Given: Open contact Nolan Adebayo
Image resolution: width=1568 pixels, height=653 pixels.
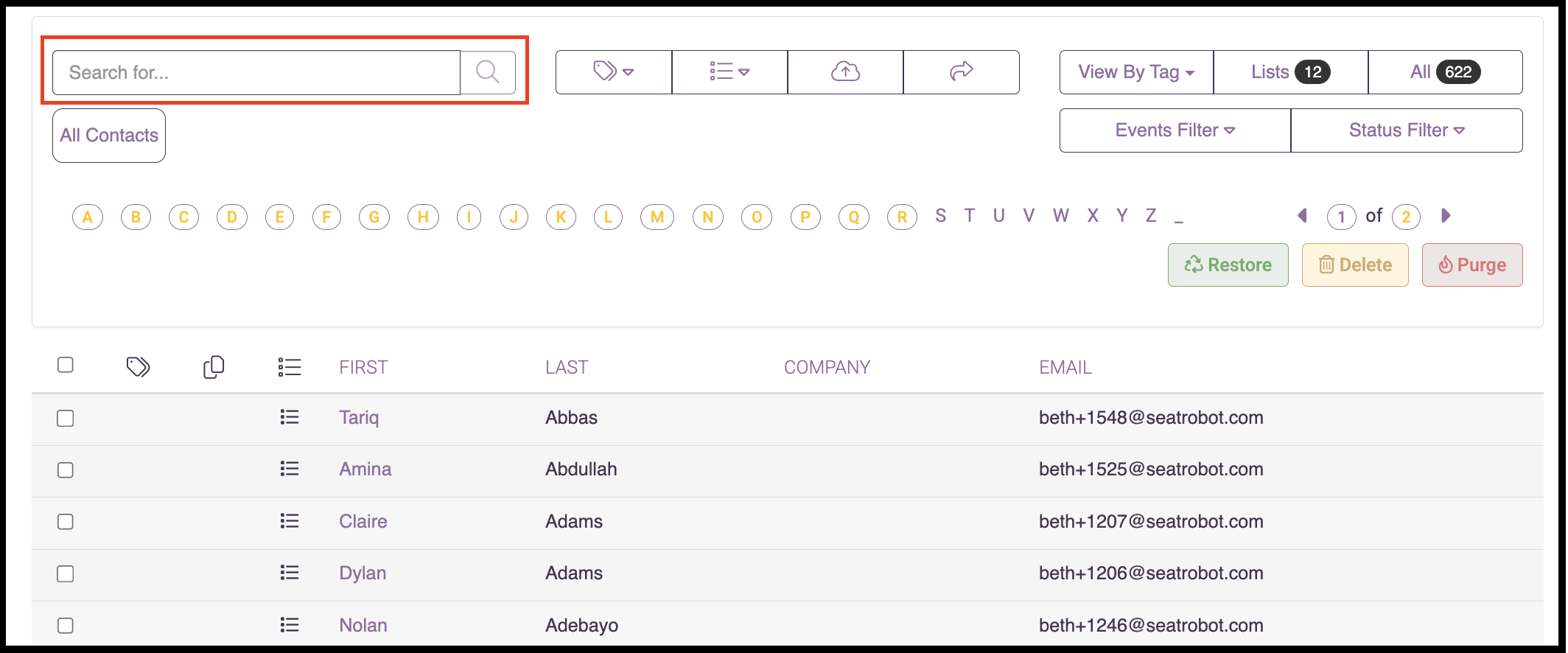Looking at the screenshot, I should (x=363, y=626).
